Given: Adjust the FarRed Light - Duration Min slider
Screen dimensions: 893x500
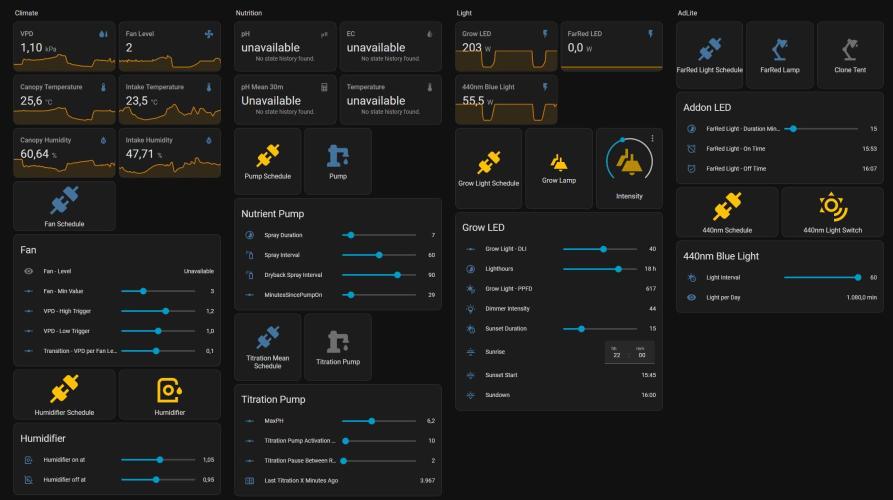Looking at the screenshot, I should (821, 129).
